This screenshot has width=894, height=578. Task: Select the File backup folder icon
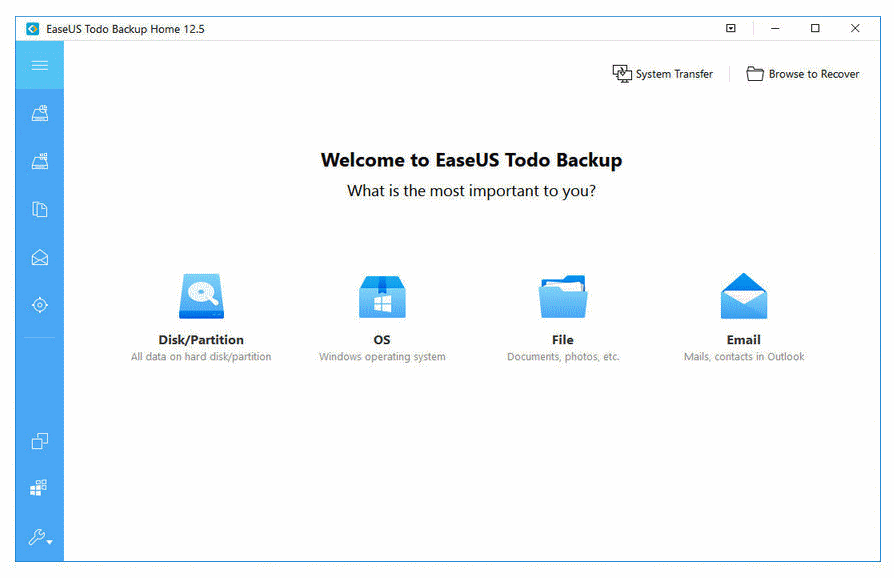(x=563, y=296)
